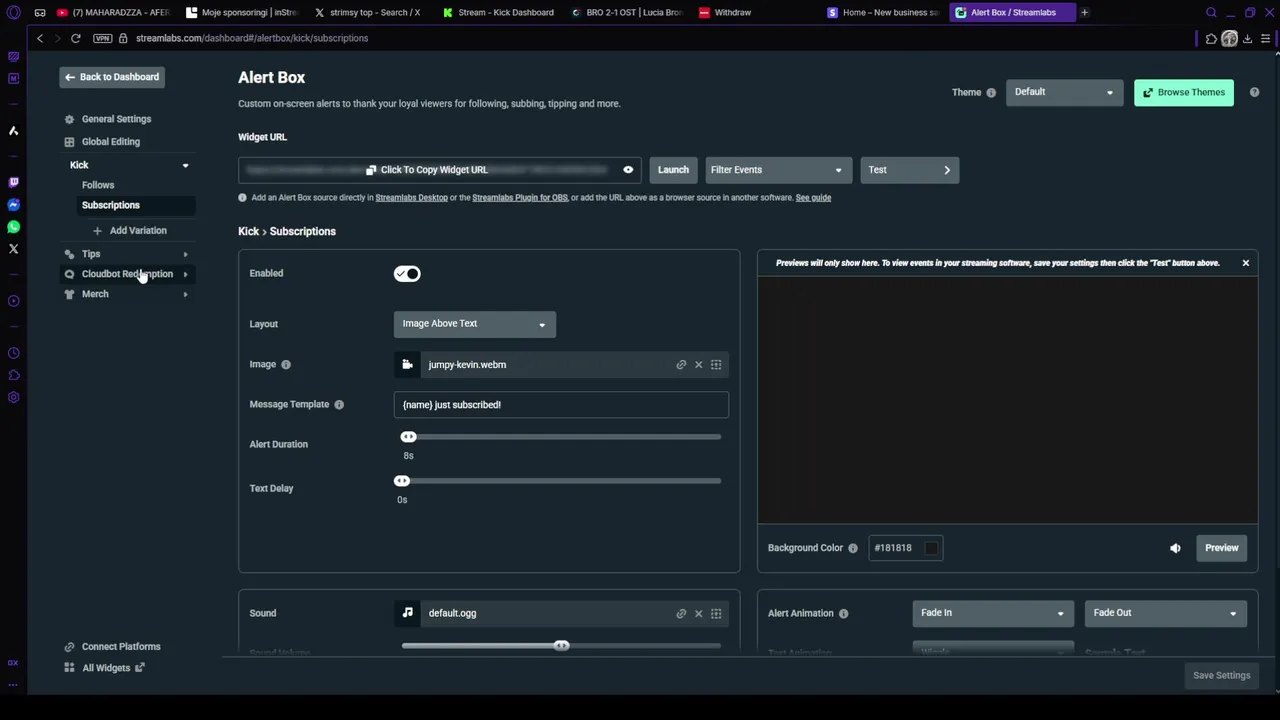This screenshot has height=720, width=1280.
Task: Open Twitch in the Opera sidebar
Action: 13,182
